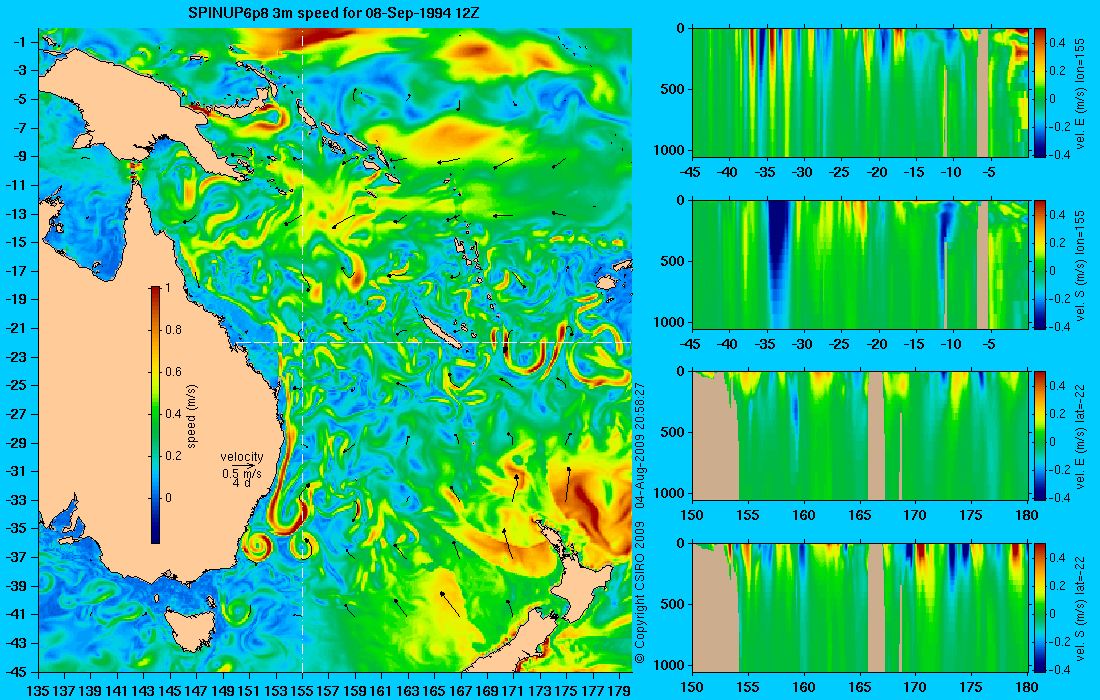This screenshot has width=1100, height=700.
Task: Click the '0.8' tick on the speed color bar
Action: click(x=173, y=330)
